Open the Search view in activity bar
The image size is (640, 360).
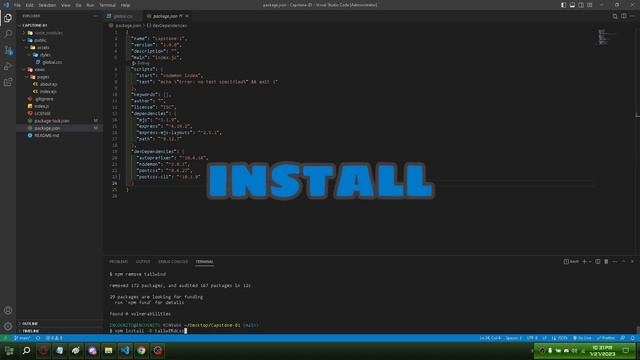(x=8, y=33)
